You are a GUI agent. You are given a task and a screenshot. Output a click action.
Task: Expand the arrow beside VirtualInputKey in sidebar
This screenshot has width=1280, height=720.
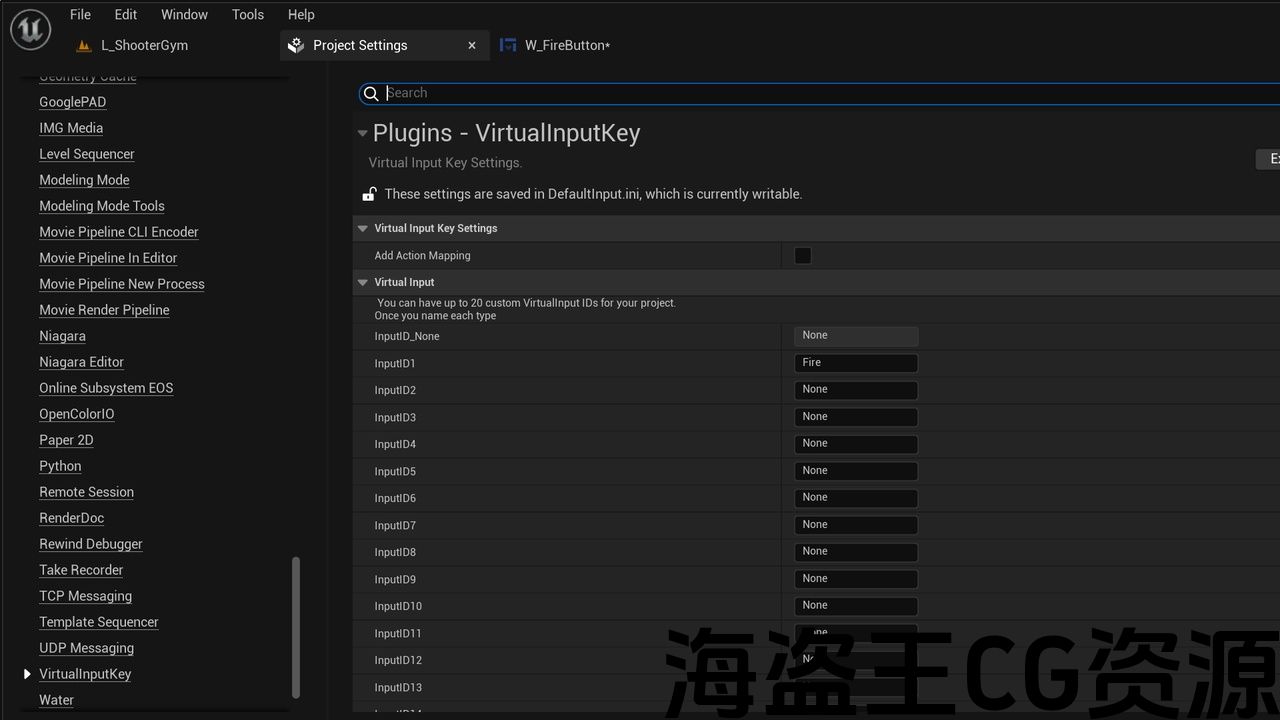pos(27,674)
